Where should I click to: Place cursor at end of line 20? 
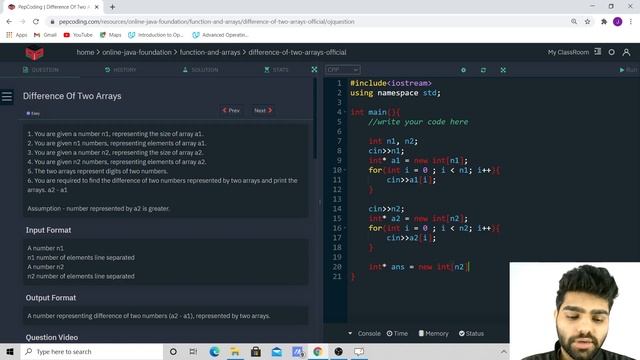[469, 267]
